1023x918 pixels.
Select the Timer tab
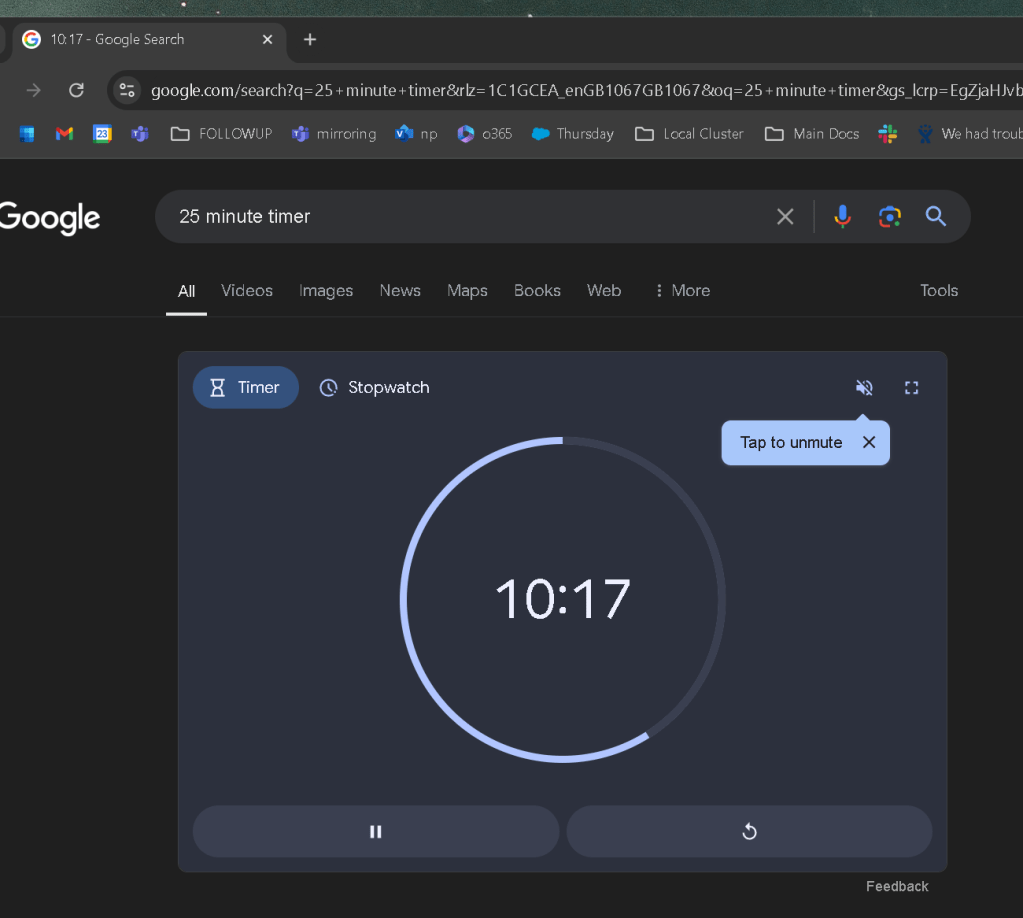245,388
